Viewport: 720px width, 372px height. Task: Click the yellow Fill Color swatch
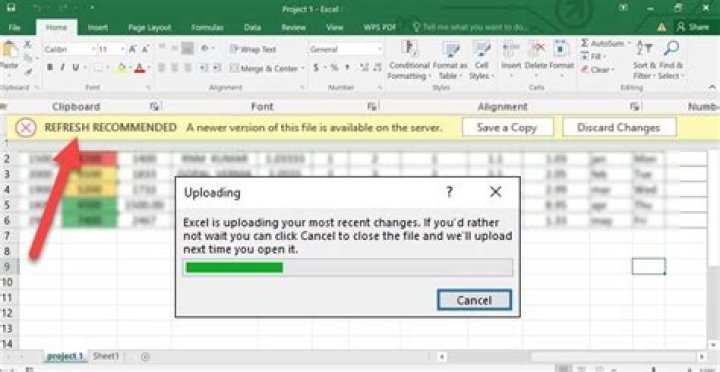coord(121,68)
